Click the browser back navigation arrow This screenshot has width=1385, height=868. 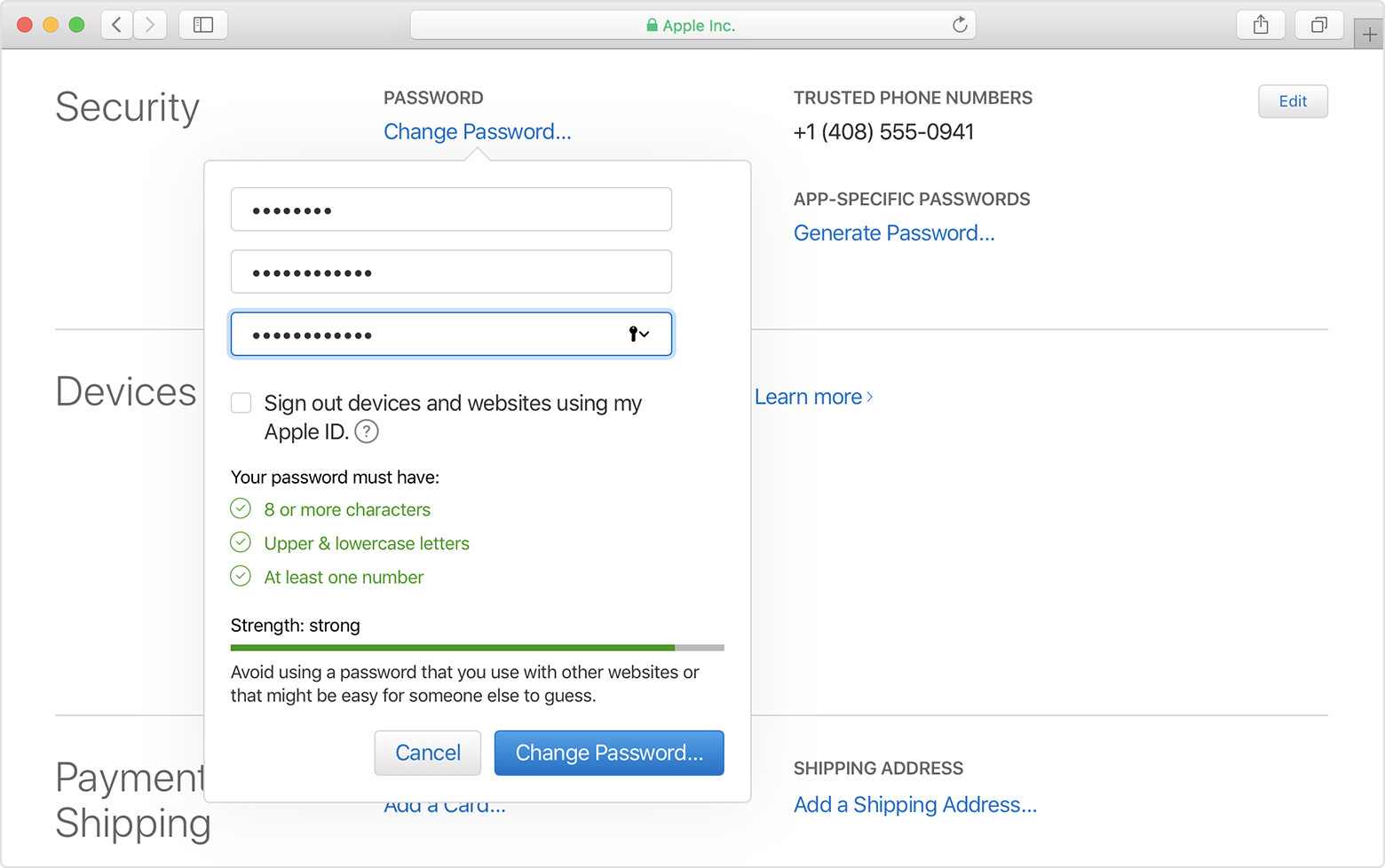116,25
